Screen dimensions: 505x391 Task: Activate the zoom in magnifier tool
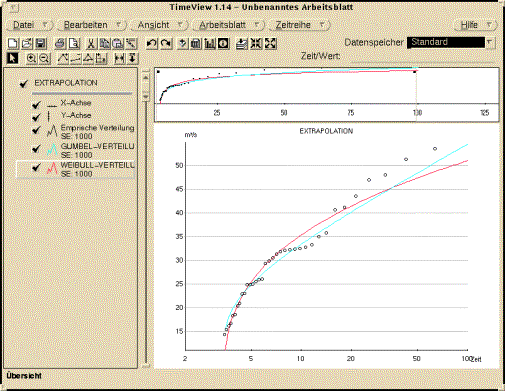tap(31, 59)
